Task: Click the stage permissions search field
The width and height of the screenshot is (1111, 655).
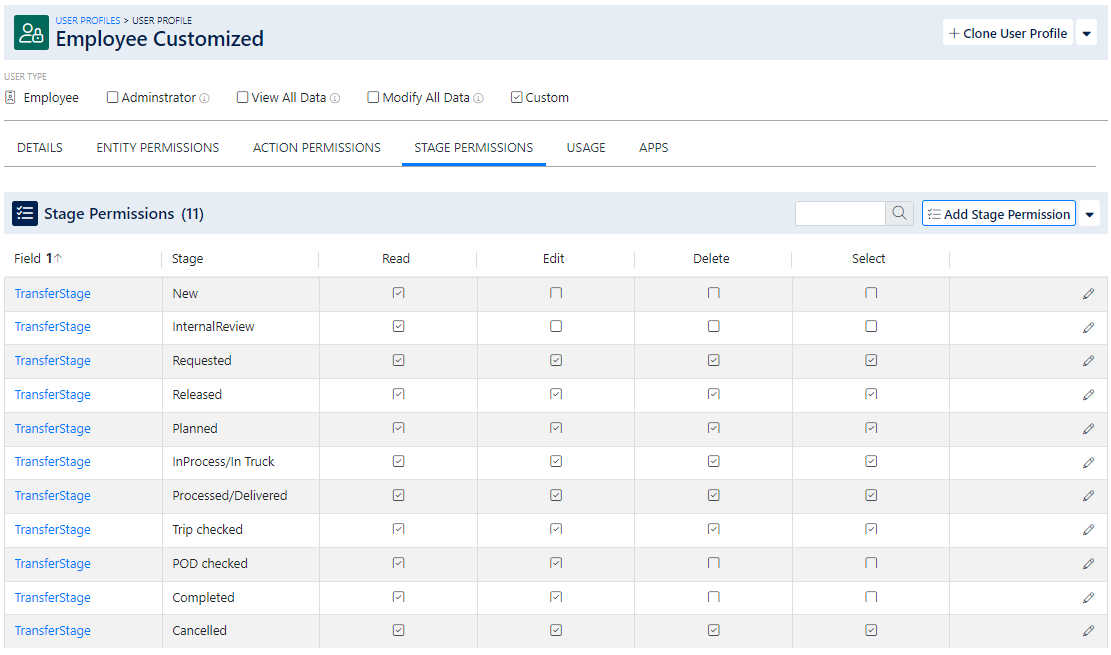Action: pyautogui.click(x=840, y=213)
